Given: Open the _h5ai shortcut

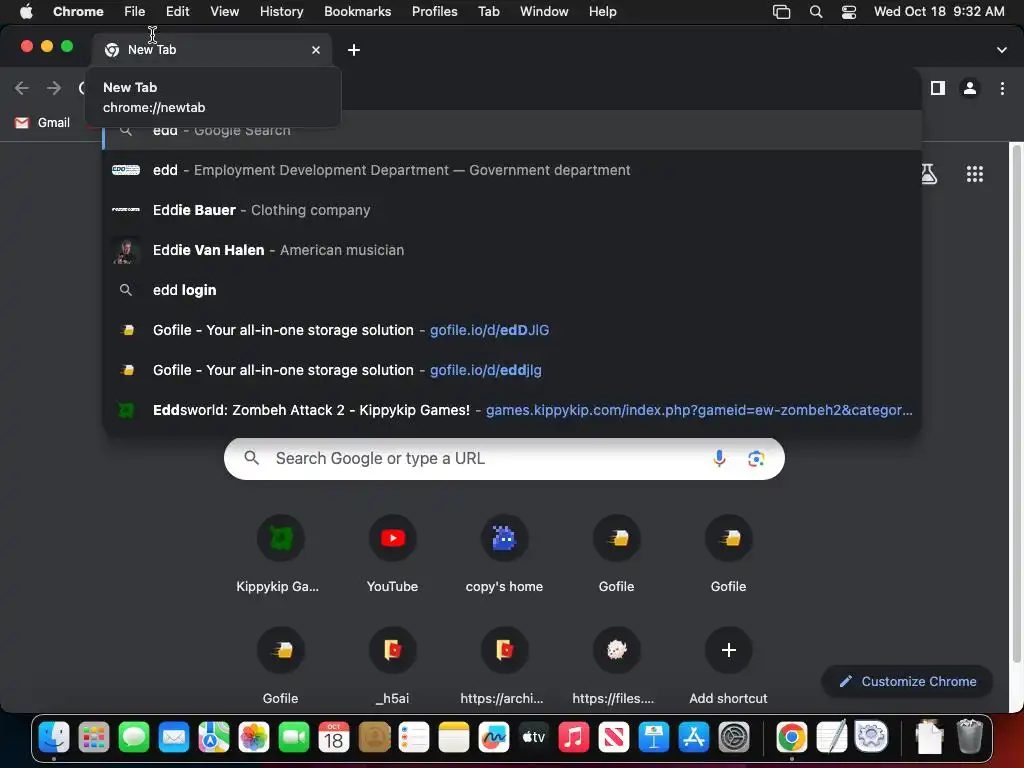Looking at the screenshot, I should click(x=392, y=665).
